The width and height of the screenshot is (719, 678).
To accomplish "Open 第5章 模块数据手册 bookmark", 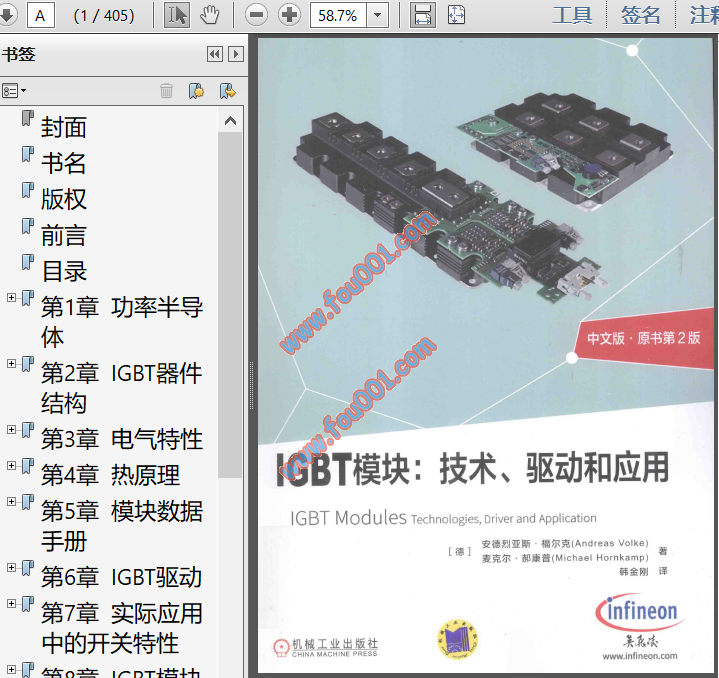I will point(122,526).
